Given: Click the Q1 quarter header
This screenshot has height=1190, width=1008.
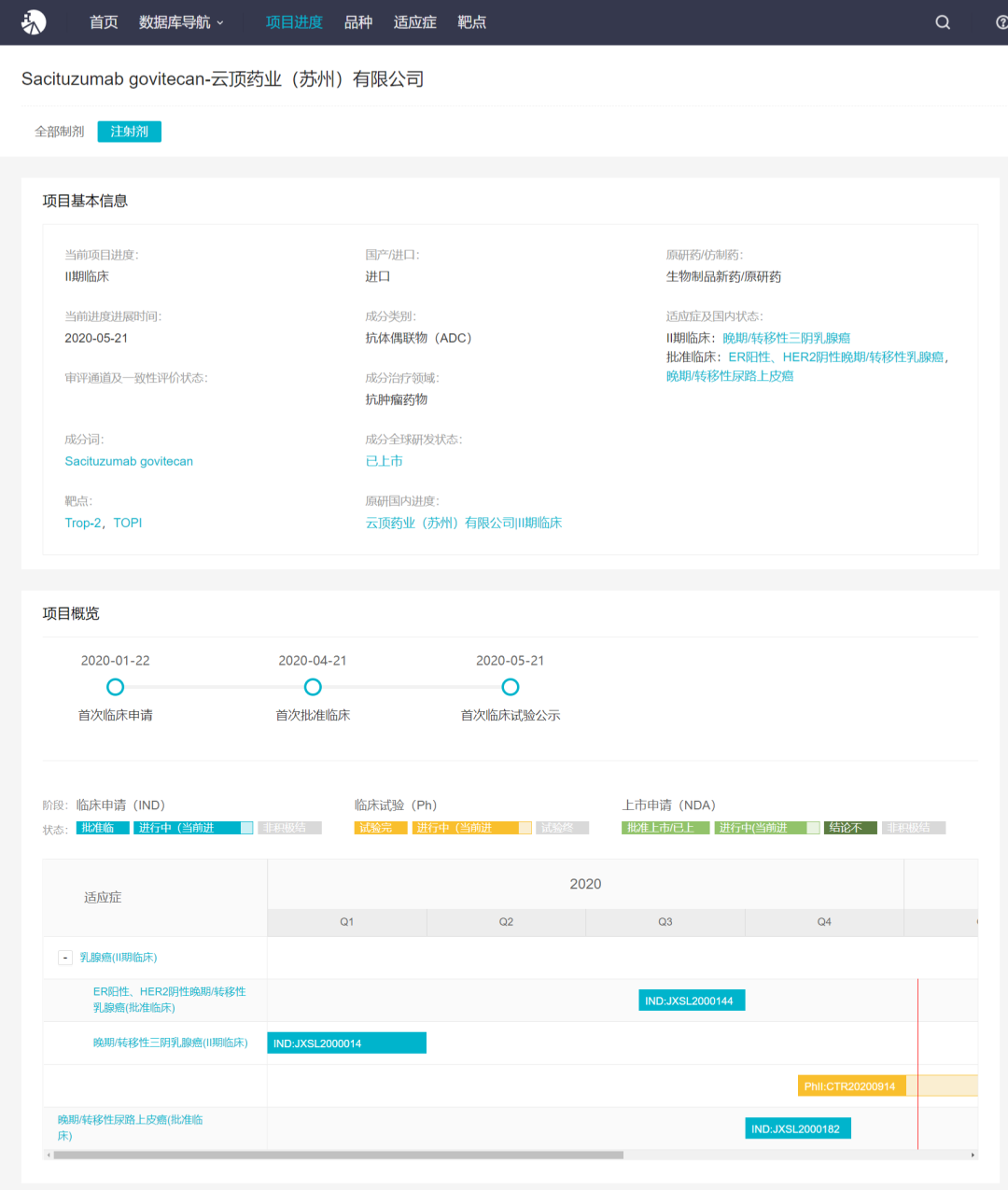Looking at the screenshot, I should 347,922.
